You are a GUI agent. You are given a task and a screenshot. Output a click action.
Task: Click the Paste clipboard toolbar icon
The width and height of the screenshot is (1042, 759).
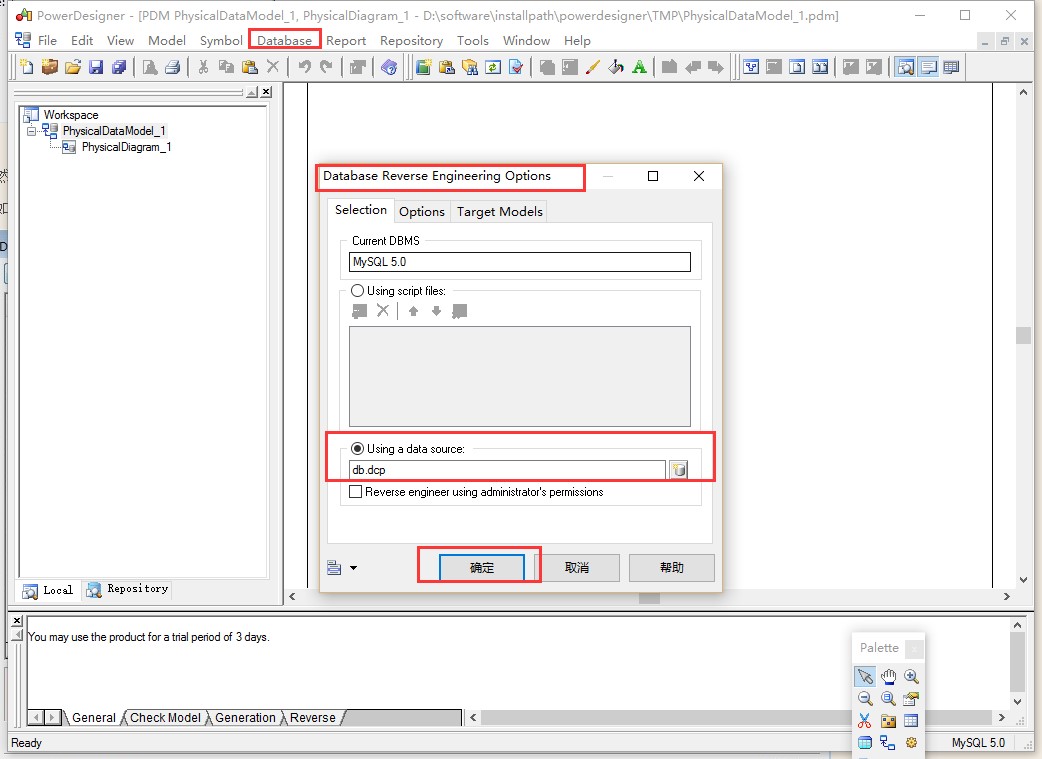pyautogui.click(x=250, y=66)
